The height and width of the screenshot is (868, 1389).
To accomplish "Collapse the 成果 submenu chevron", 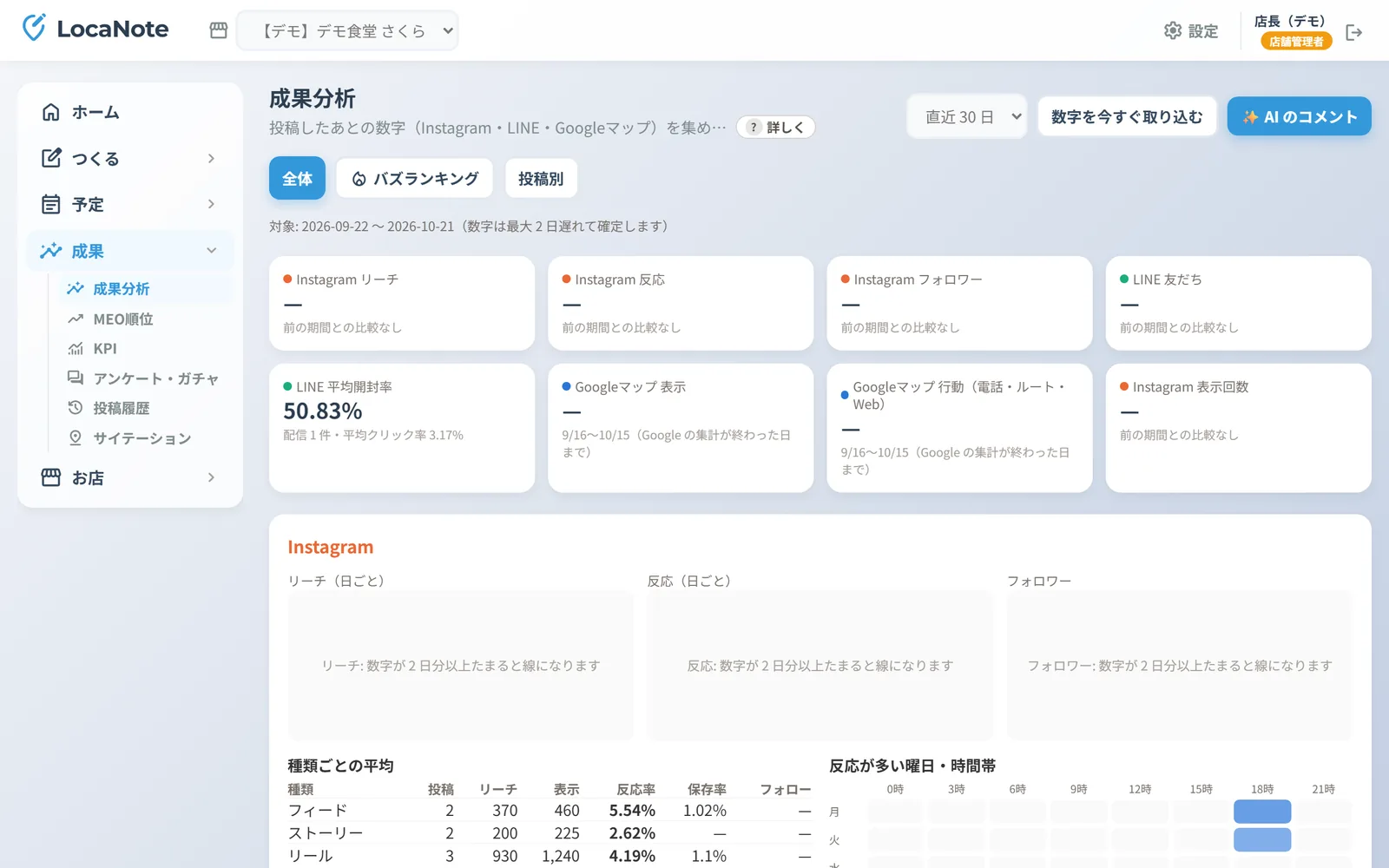I will tap(211, 251).
